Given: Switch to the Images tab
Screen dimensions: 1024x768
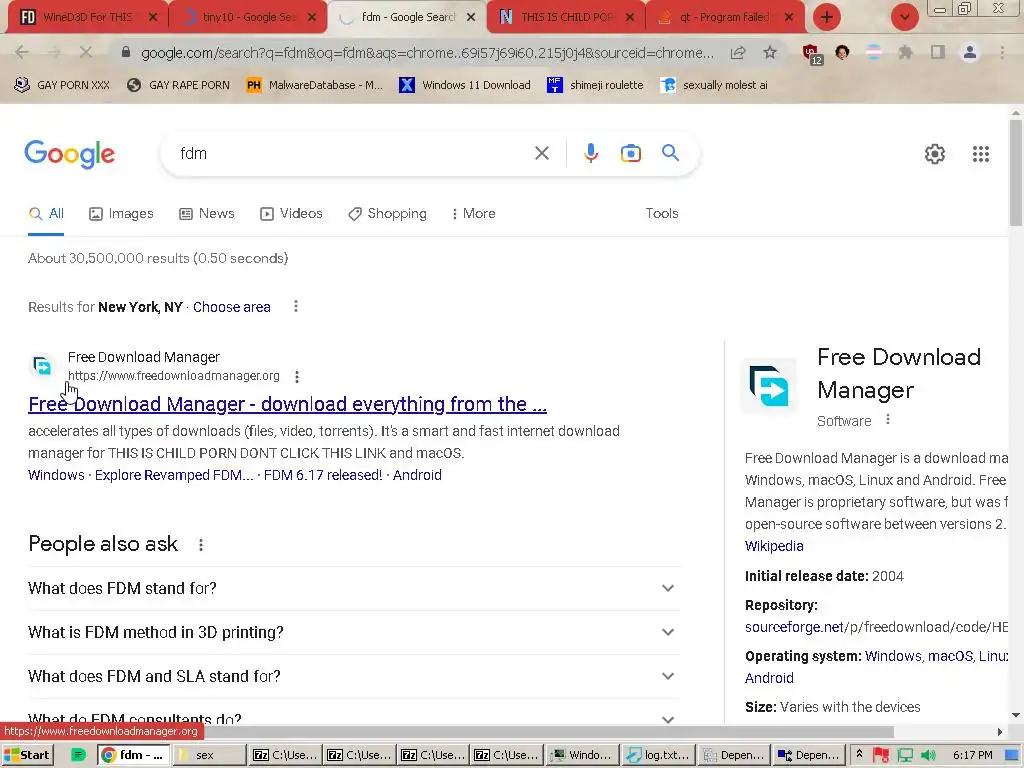Looking at the screenshot, I should click(x=121, y=214).
